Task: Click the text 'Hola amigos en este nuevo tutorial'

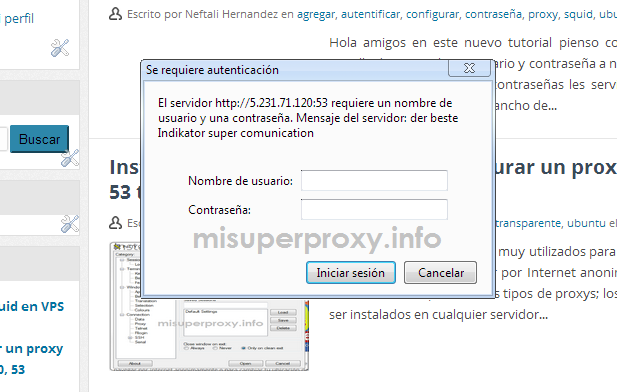Action: [441, 42]
